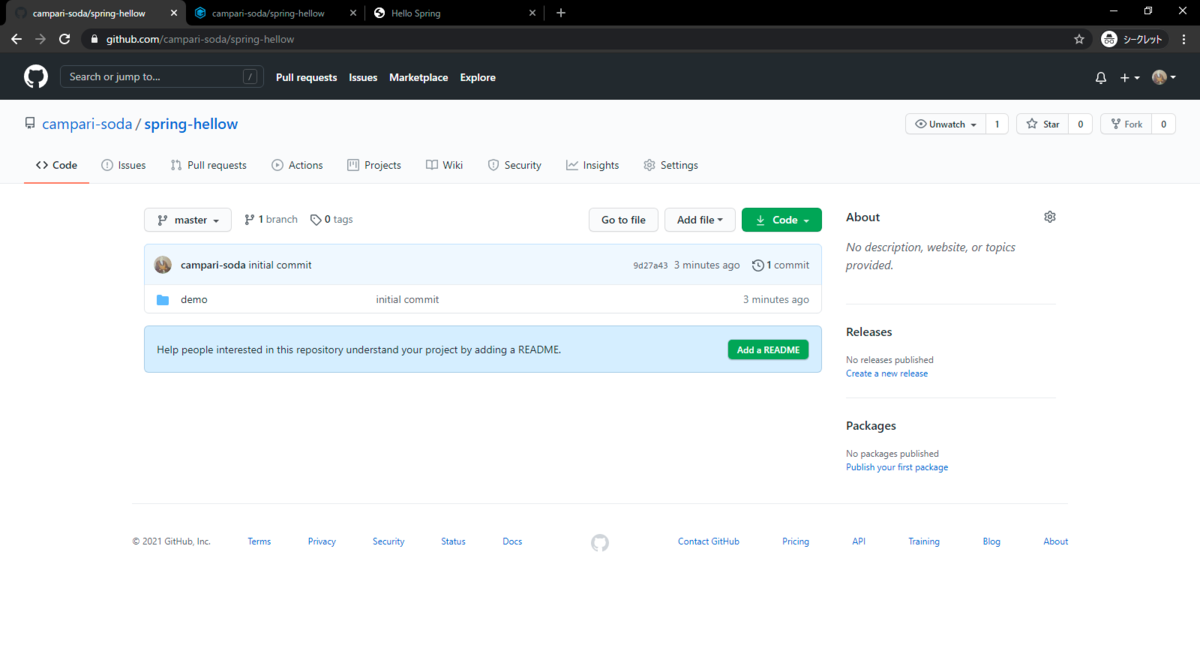
Task: Focus the Search or jump to field
Action: (161, 77)
